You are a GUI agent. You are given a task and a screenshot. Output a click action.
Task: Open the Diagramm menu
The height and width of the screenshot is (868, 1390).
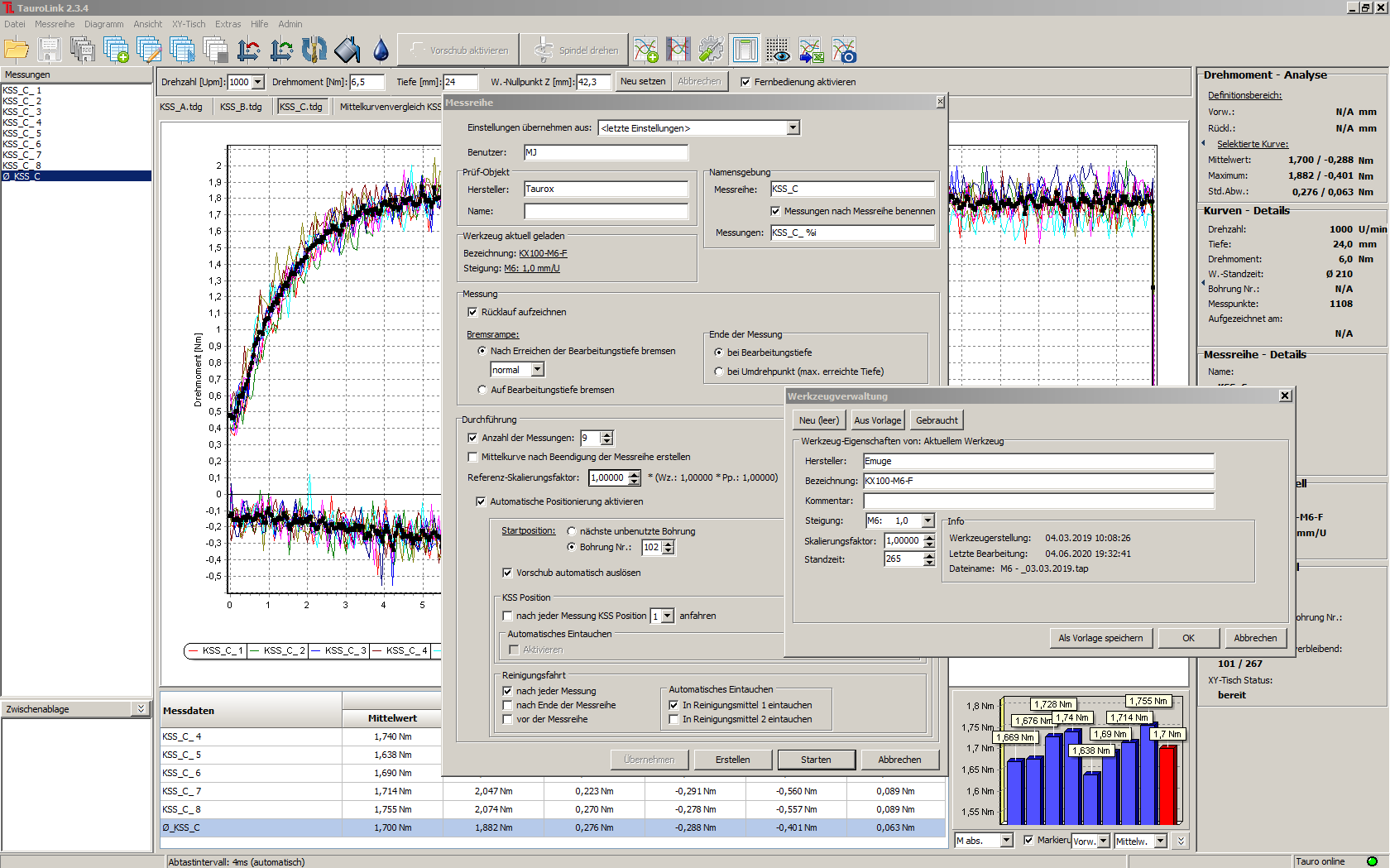103,24
